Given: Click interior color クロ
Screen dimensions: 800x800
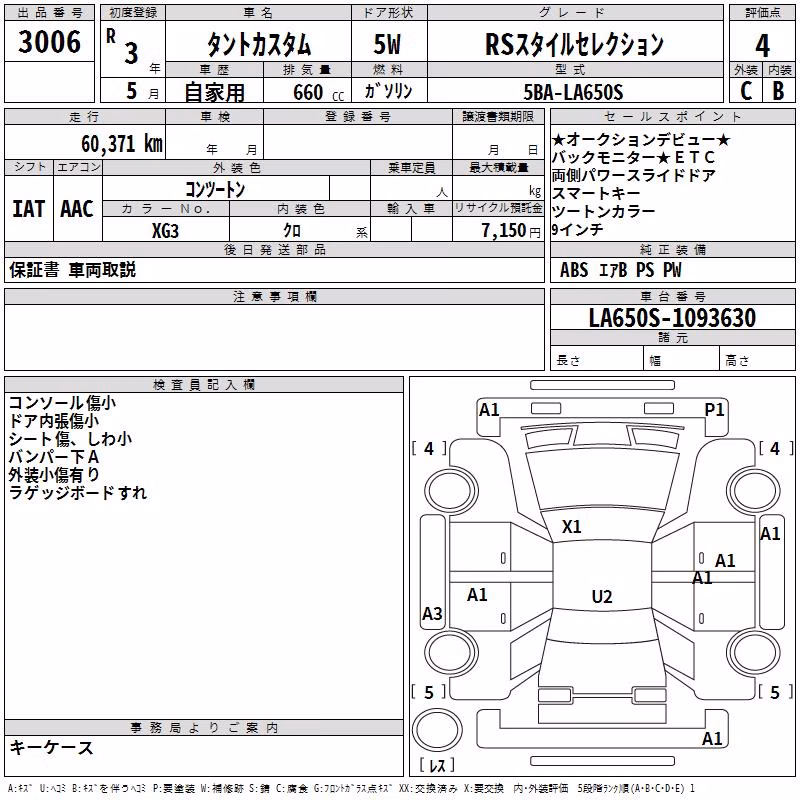Looking at the screenshot, I should (x=292, y=231).
